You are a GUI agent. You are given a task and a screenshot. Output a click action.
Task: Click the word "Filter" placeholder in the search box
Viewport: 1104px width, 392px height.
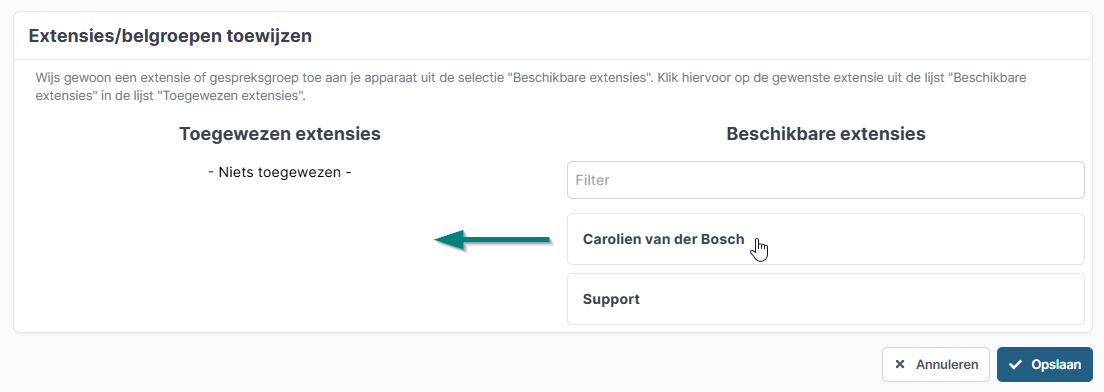pyautogui.click(x=592, y=180)
